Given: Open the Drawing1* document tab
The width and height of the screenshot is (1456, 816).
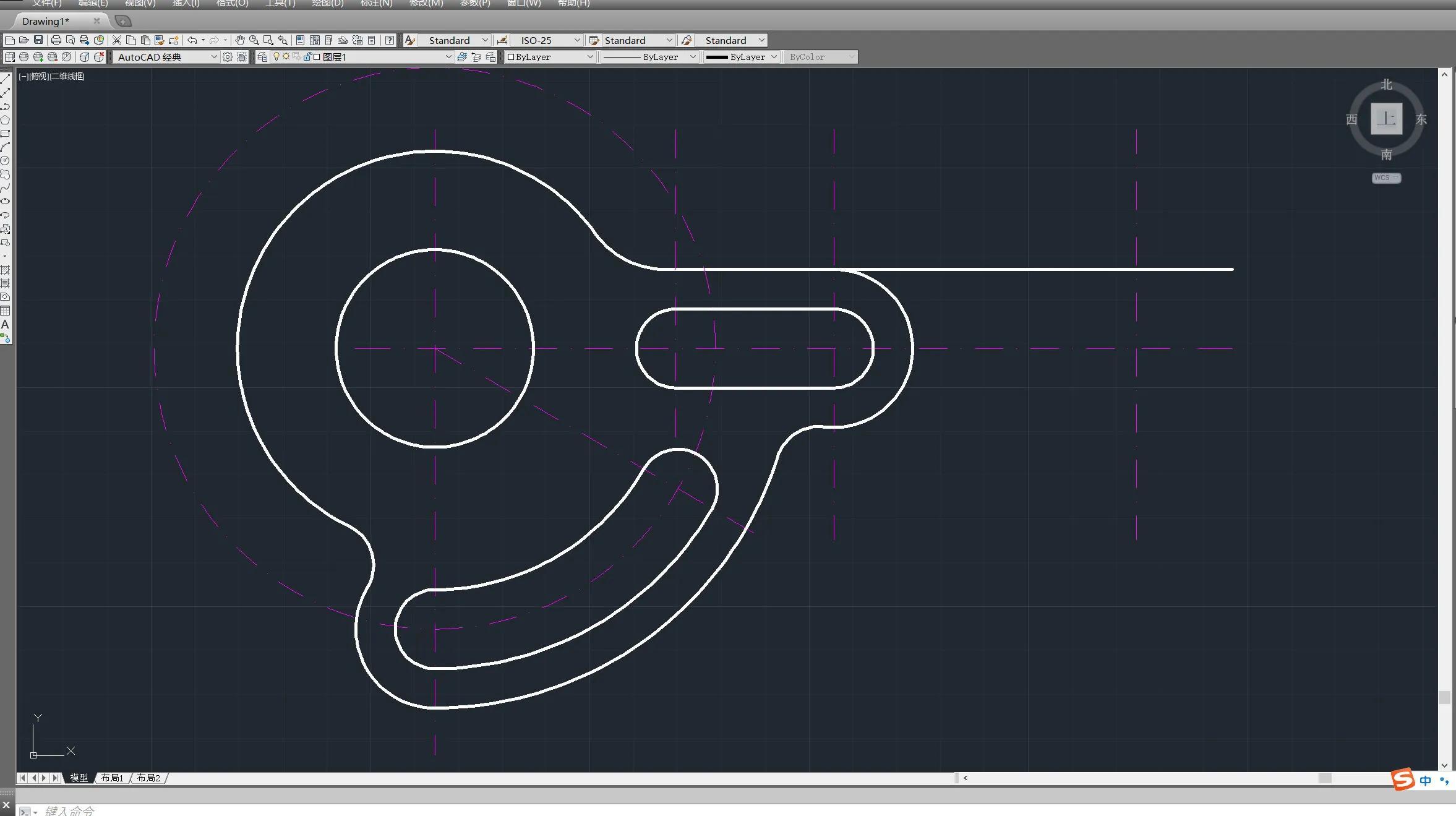Looking at the screenshot, I should (46, 21).
